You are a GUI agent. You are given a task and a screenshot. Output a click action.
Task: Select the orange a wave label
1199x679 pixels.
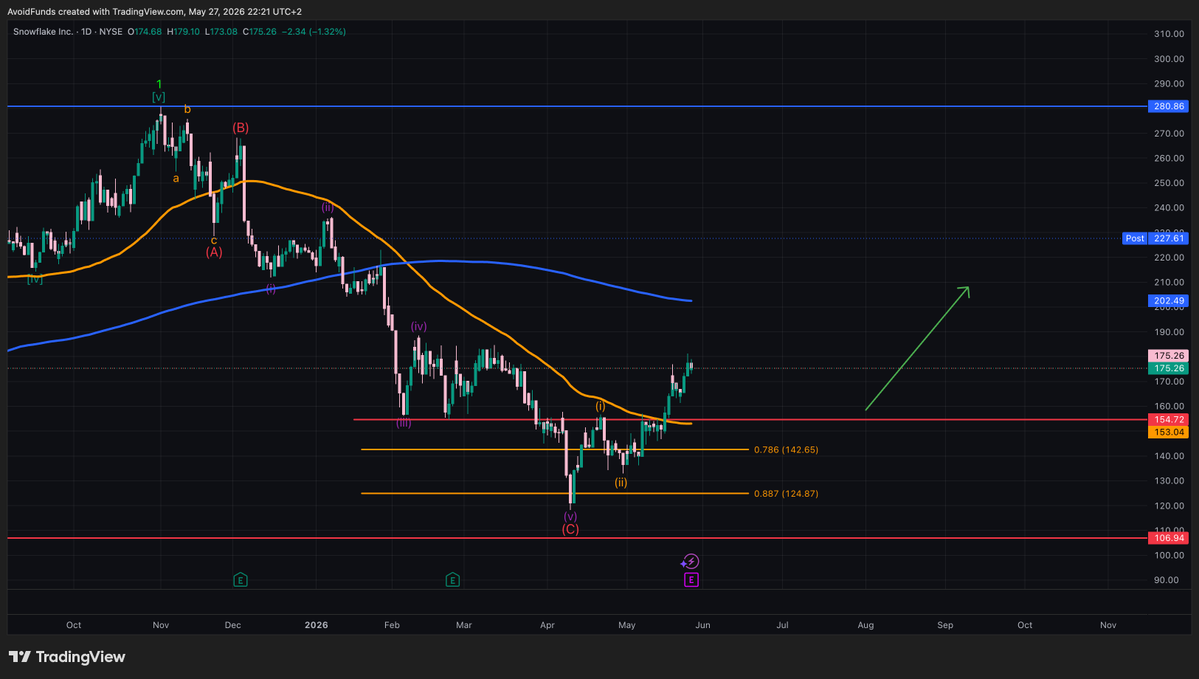click(176, 178)
